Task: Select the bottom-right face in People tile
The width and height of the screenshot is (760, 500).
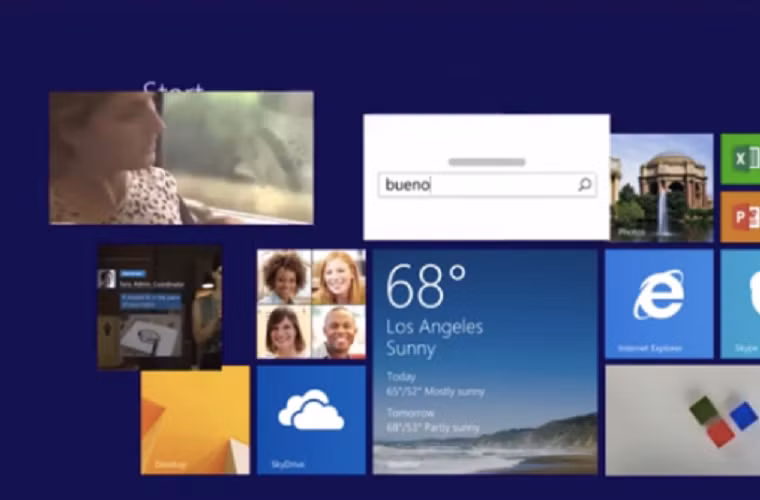Action: coord(339,331)
